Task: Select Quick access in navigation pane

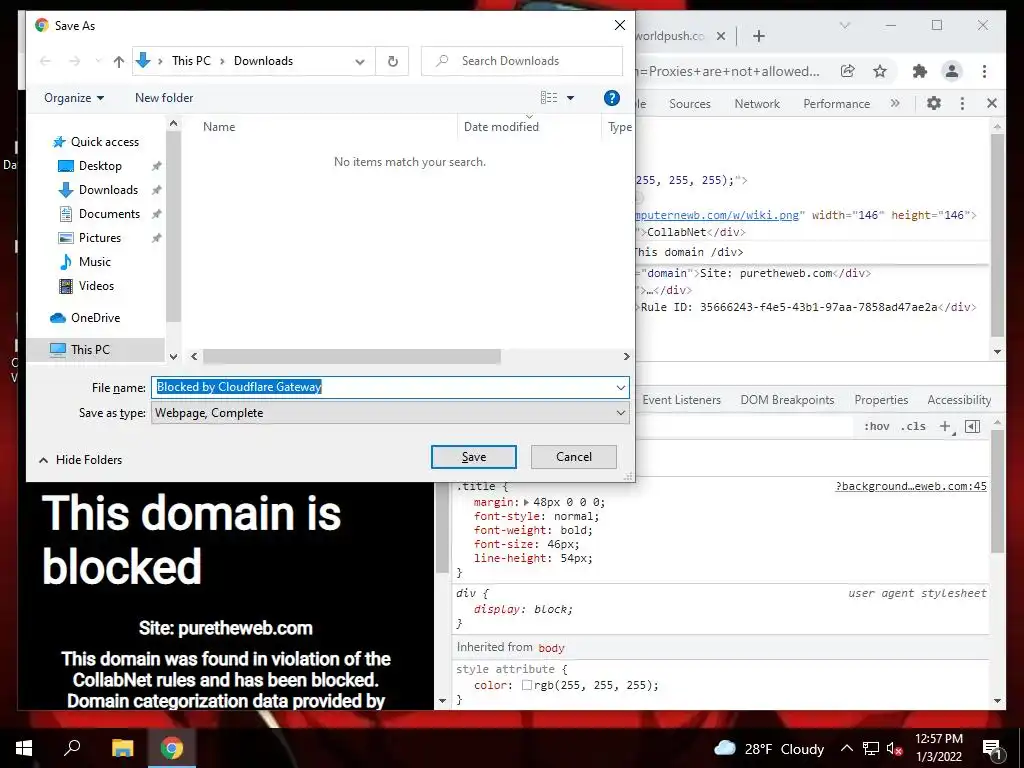Action: point(104,142)
